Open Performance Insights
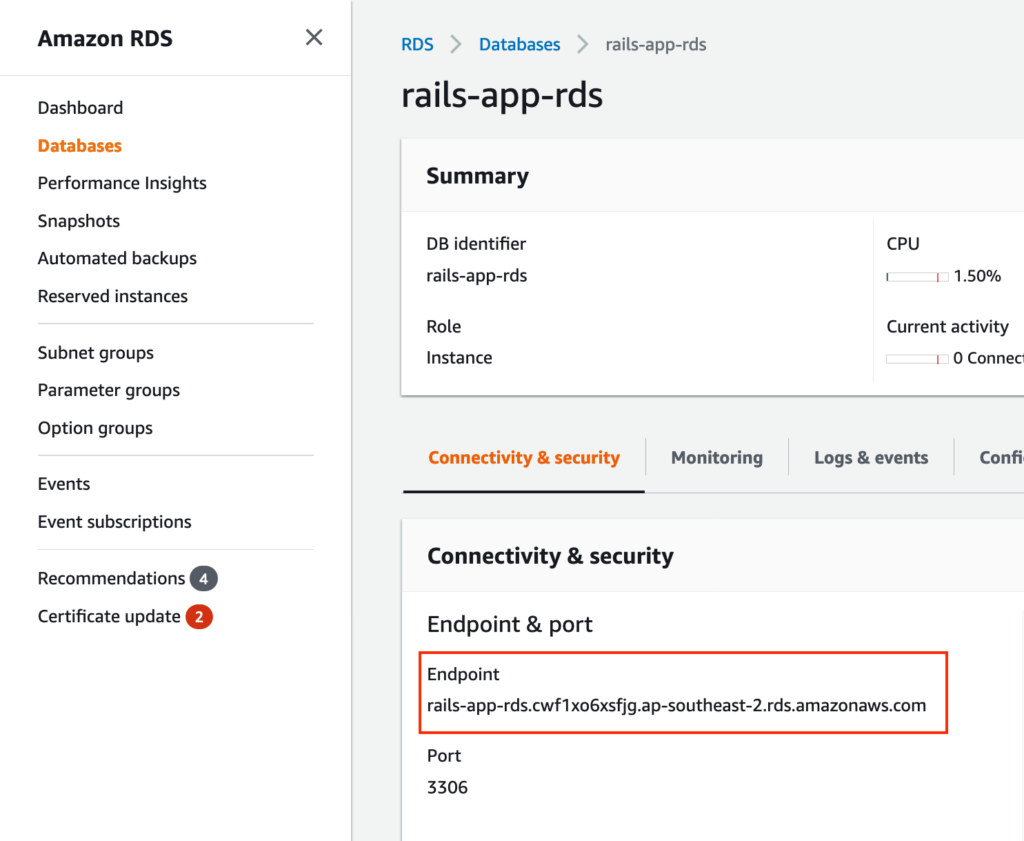The image size is (1024, 841). (x=122, y=183)
